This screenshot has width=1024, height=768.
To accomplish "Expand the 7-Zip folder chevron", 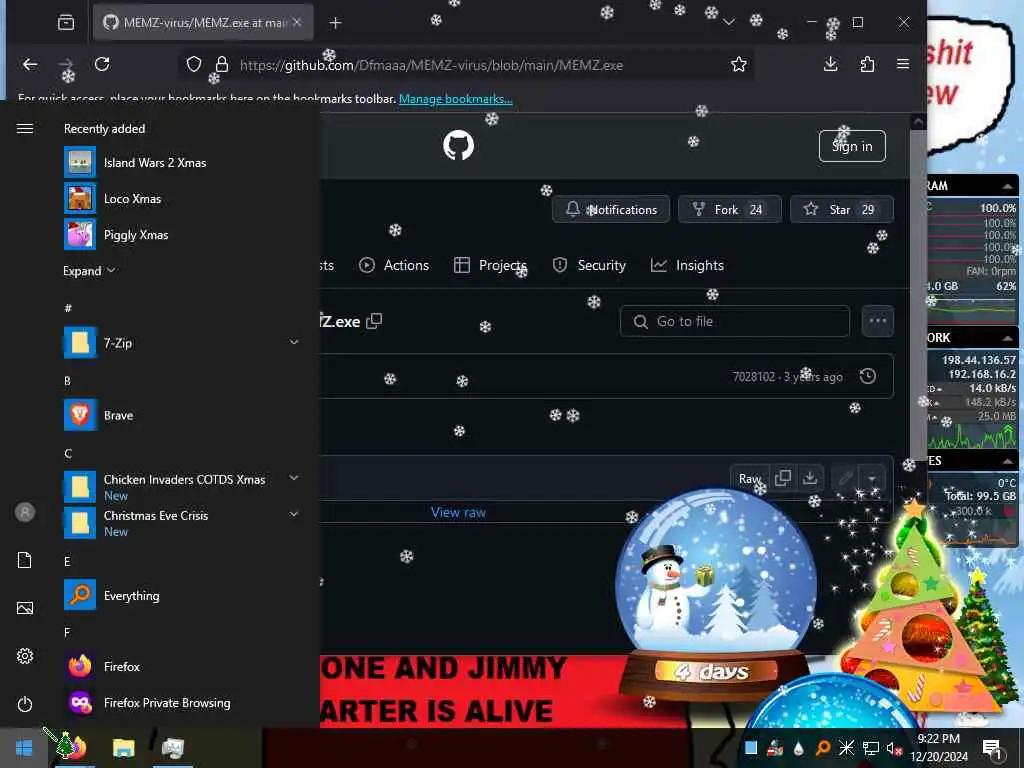I will click(294, 342).
